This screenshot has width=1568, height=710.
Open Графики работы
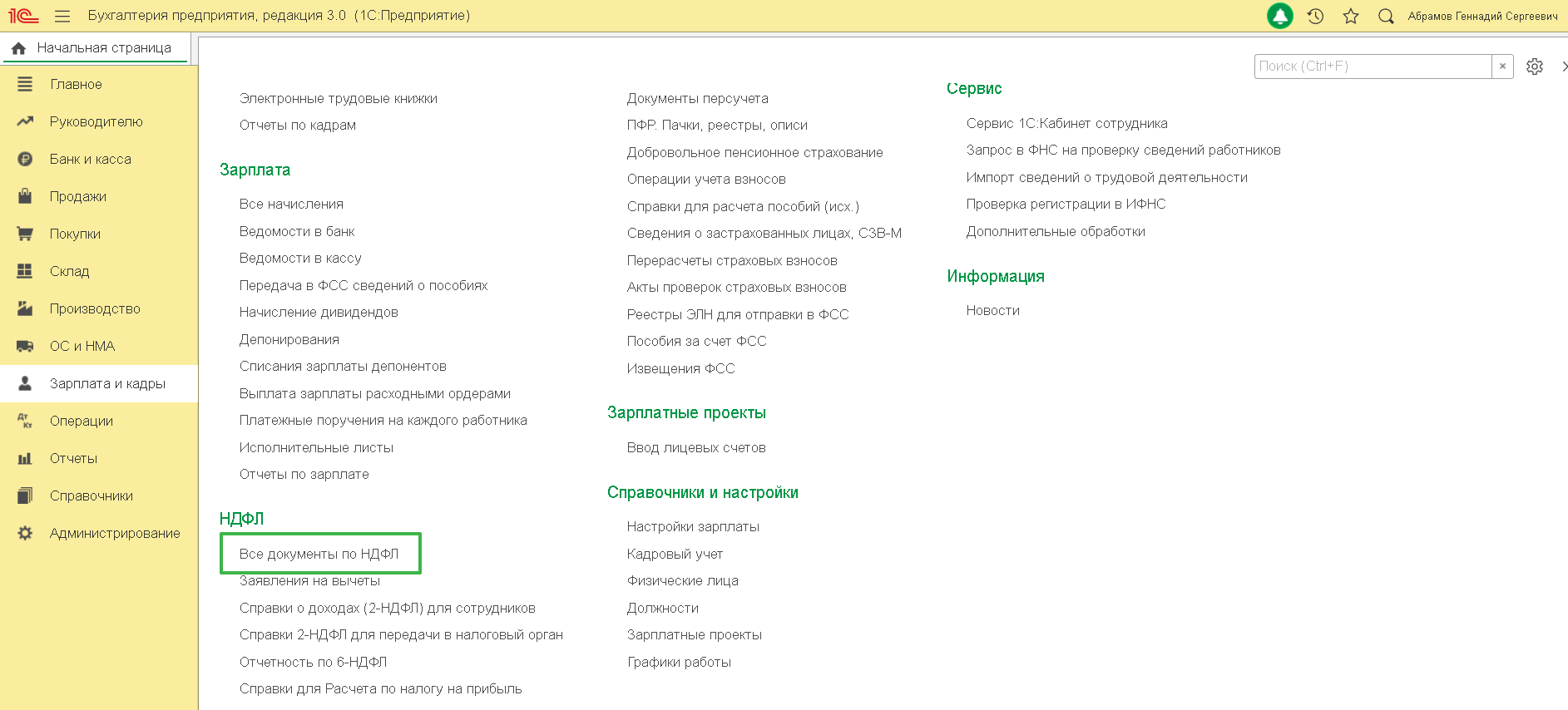click(x=679, y=662)
